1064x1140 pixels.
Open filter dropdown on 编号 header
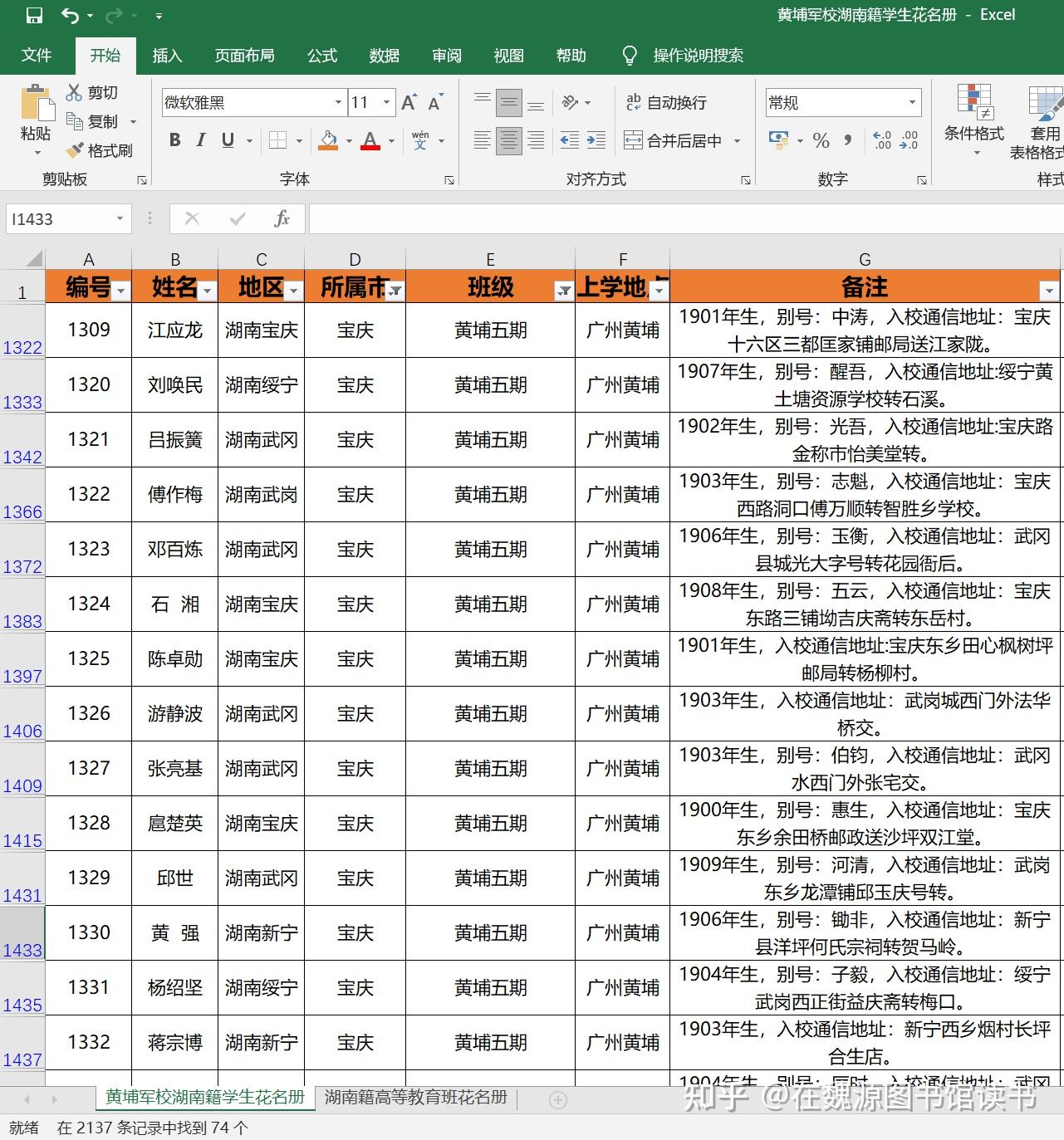click(121, 291)
